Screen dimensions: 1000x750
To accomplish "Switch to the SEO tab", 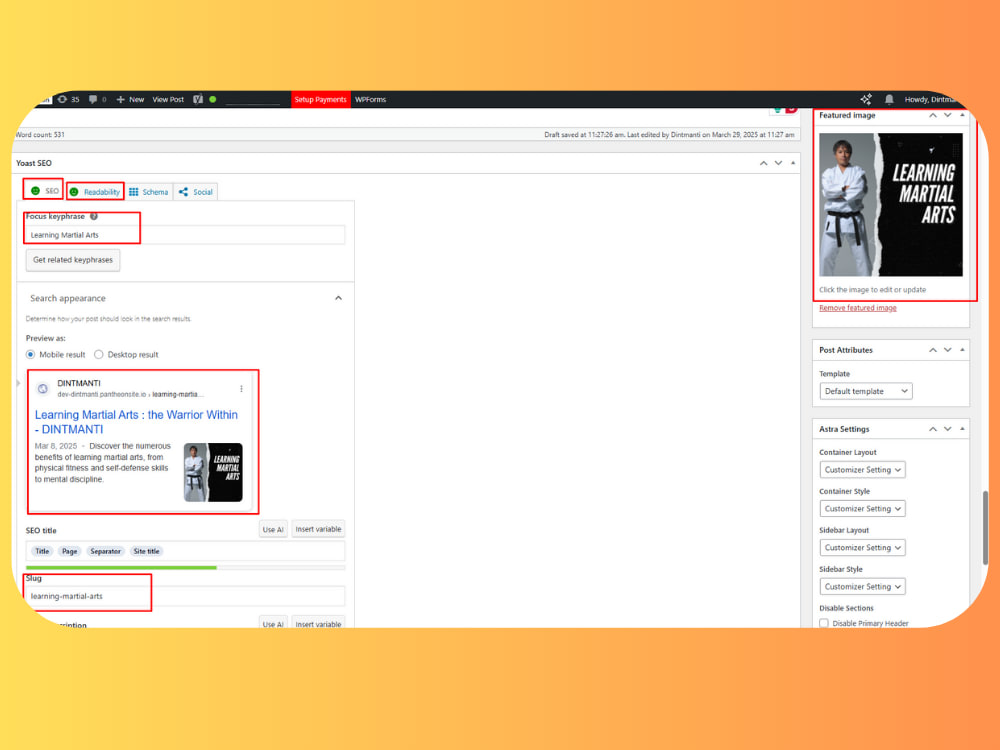I will (44, 191).
